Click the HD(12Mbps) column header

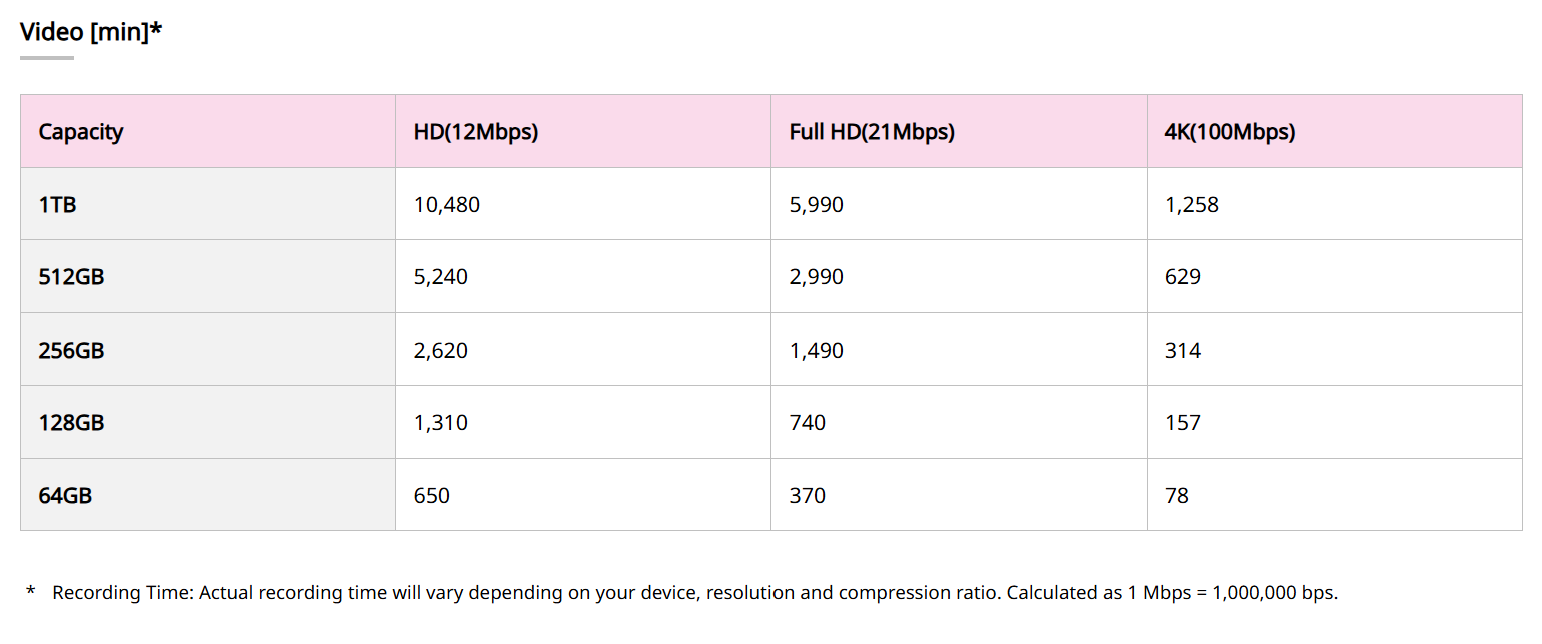click(x=476, y=132)
